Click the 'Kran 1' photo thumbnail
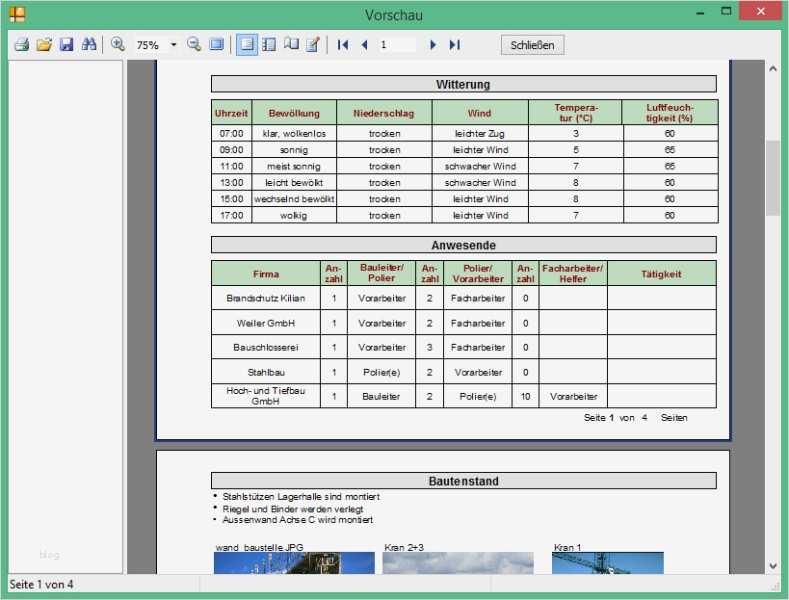The height and width of the screenshot is (600, 789). tap(607, 563)
